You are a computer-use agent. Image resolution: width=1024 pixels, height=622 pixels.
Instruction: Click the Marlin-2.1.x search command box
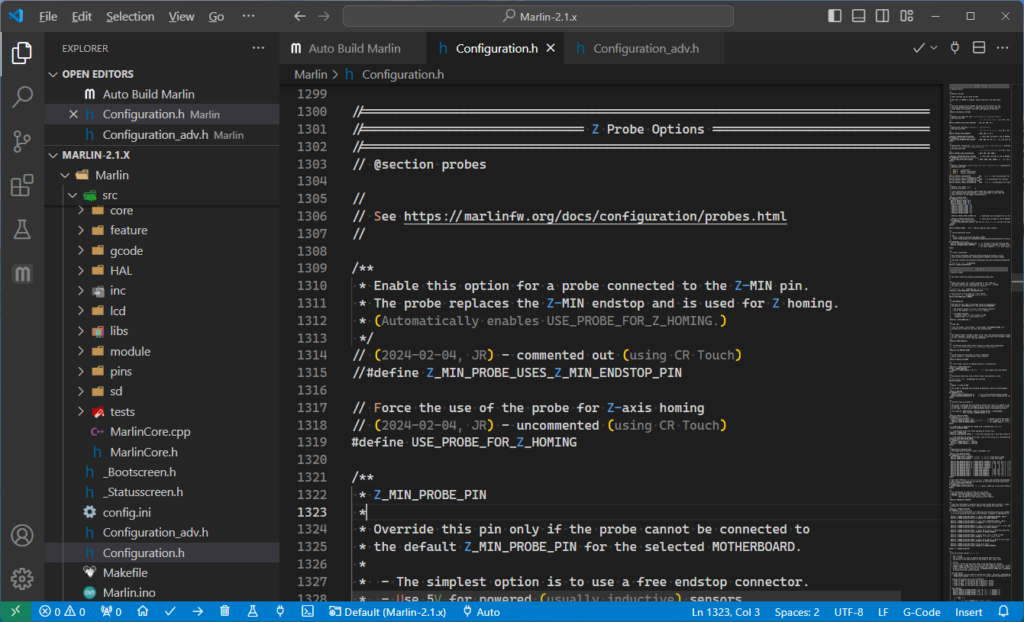tap(538, 16)
